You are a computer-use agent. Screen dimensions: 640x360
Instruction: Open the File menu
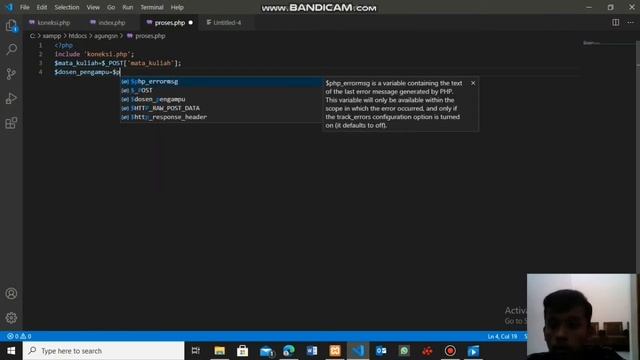click(24, 7)
